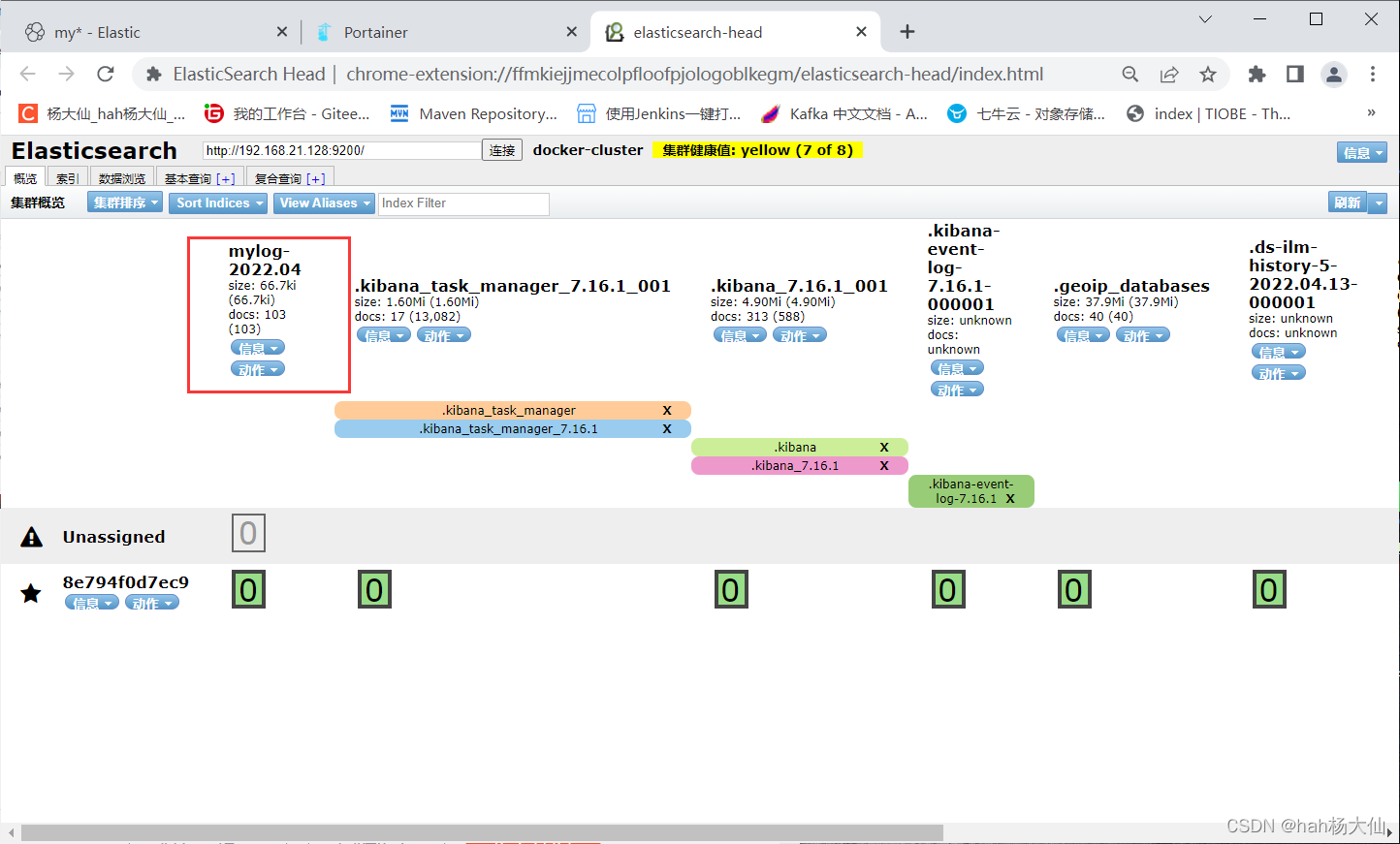Viewport: 1400px width, 844px height.
Task: Open the Gitee workbench bookmark
Action: pyautogui.click(x=287, y=113)
